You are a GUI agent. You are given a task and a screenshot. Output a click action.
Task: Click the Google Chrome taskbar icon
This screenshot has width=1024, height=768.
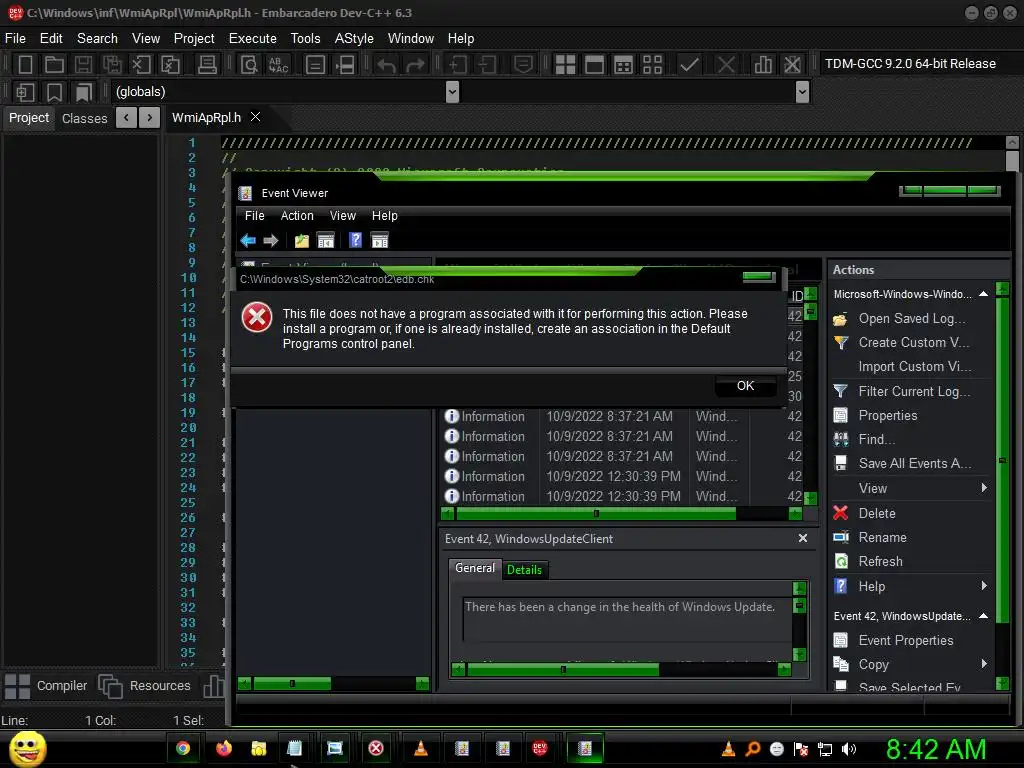click(x=183, y=748)
